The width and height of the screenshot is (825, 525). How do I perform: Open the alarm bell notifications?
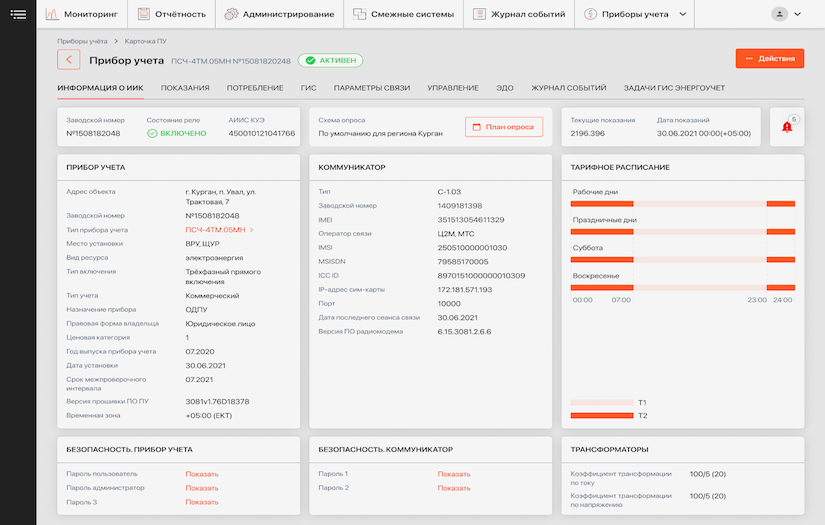[x=787, y=127]
